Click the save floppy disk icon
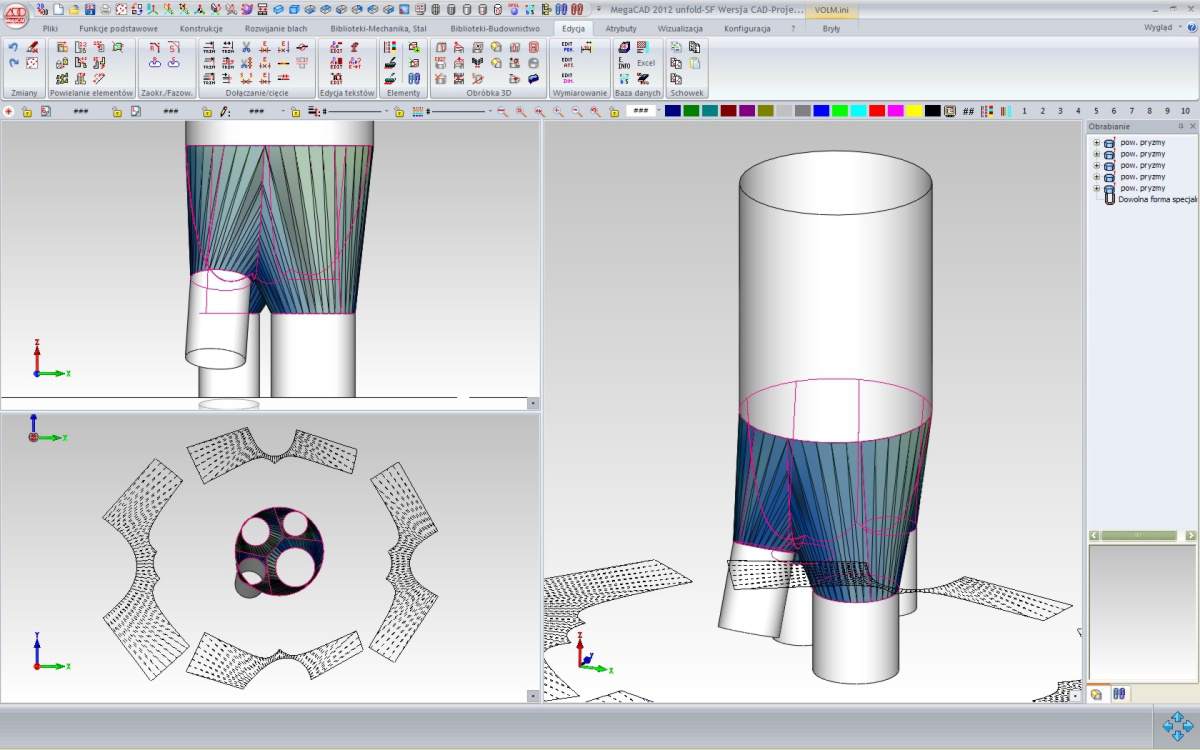Image resolution: width=1200 pixels, height=750 pixels. (90, 9)
